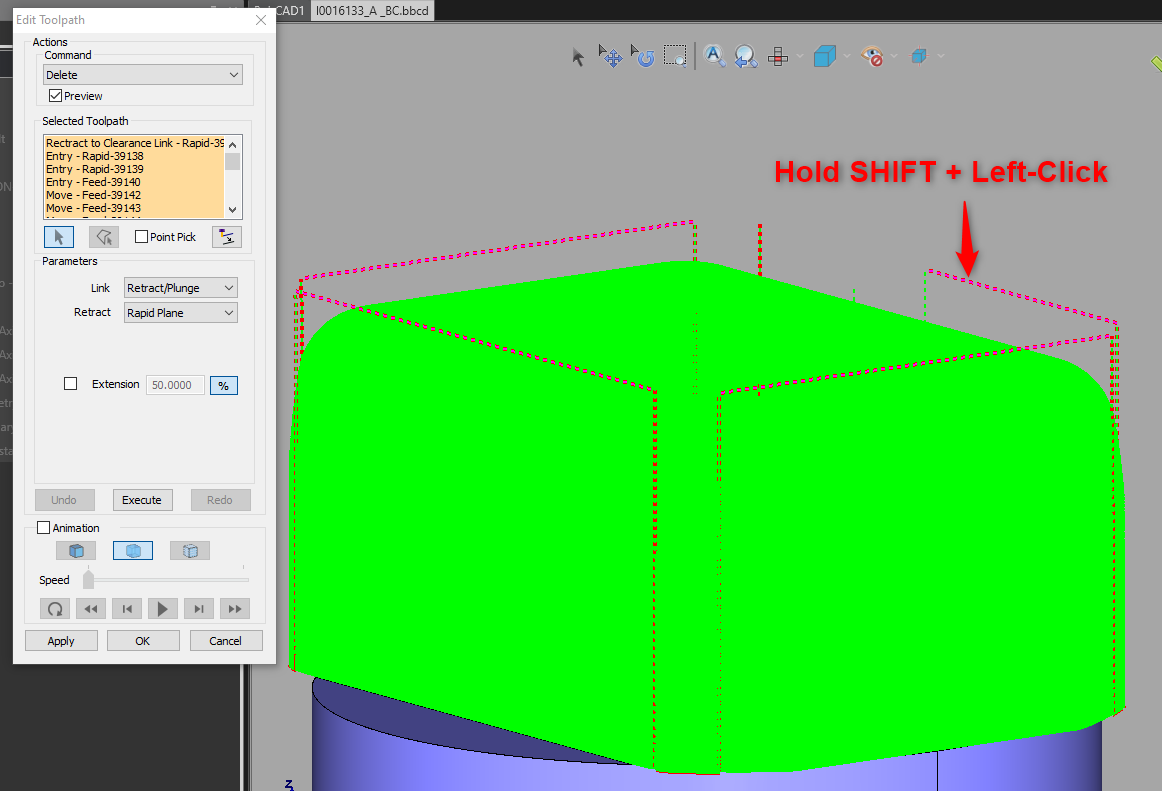The height and width of the screenshot is (791, 1162).
Task: Enable the Point Pick checkbox
Action: (139, 236)
